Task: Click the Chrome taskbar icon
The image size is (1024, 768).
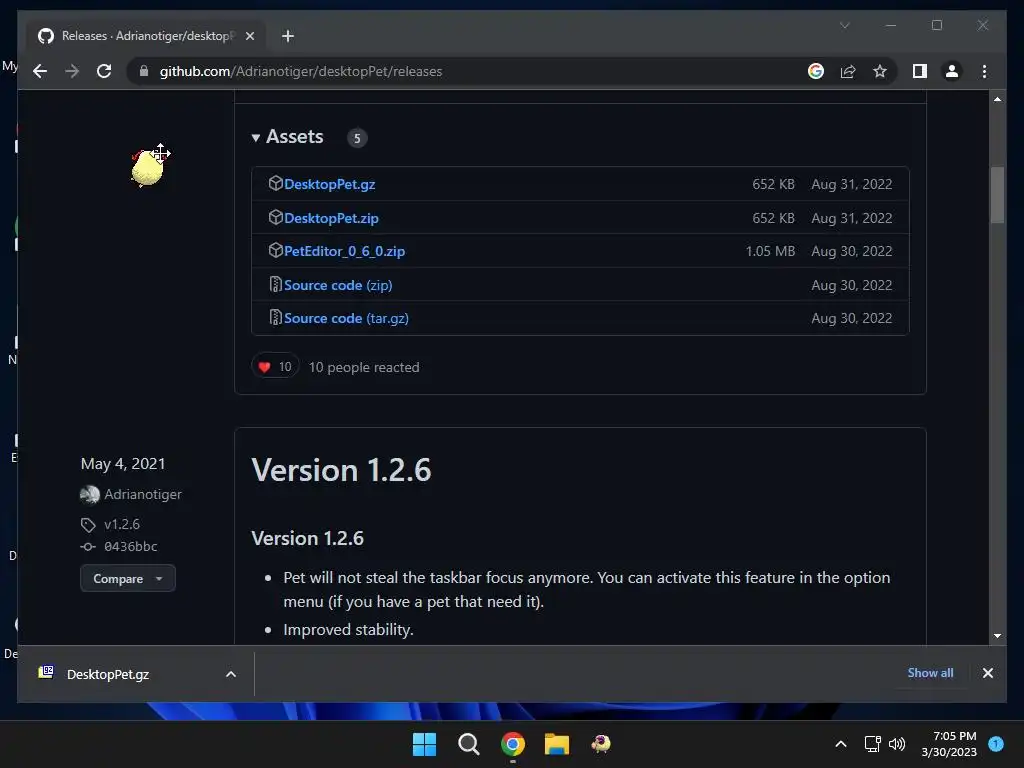Action: point(513,744)
